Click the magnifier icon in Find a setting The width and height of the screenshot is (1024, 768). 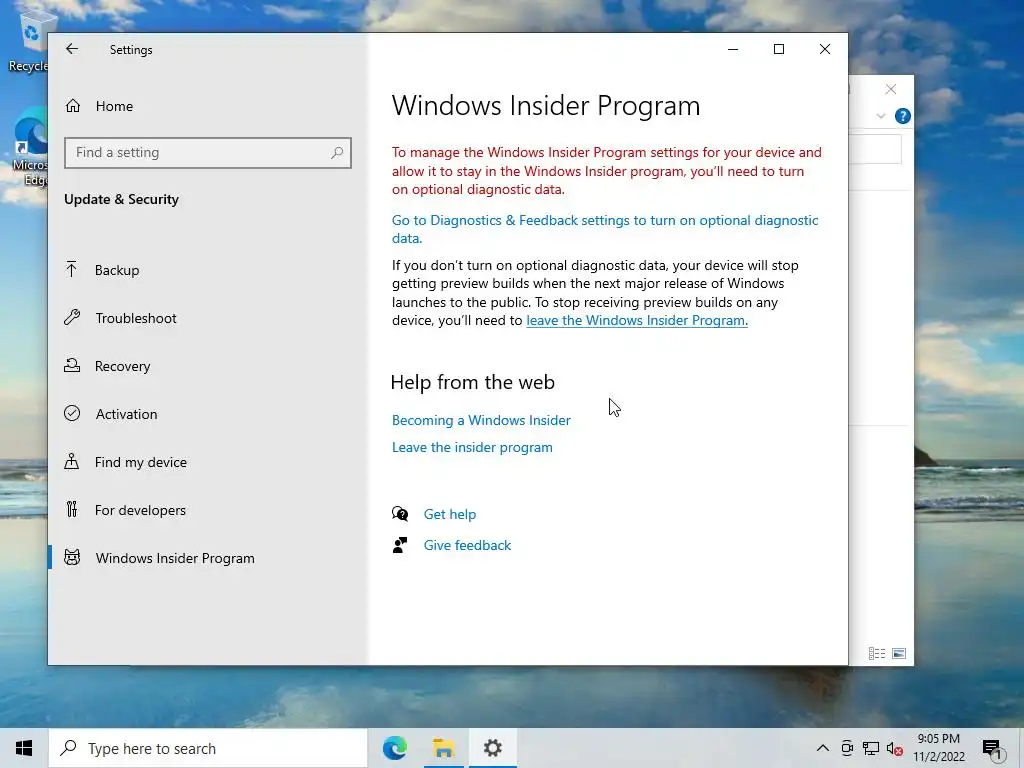337,153
